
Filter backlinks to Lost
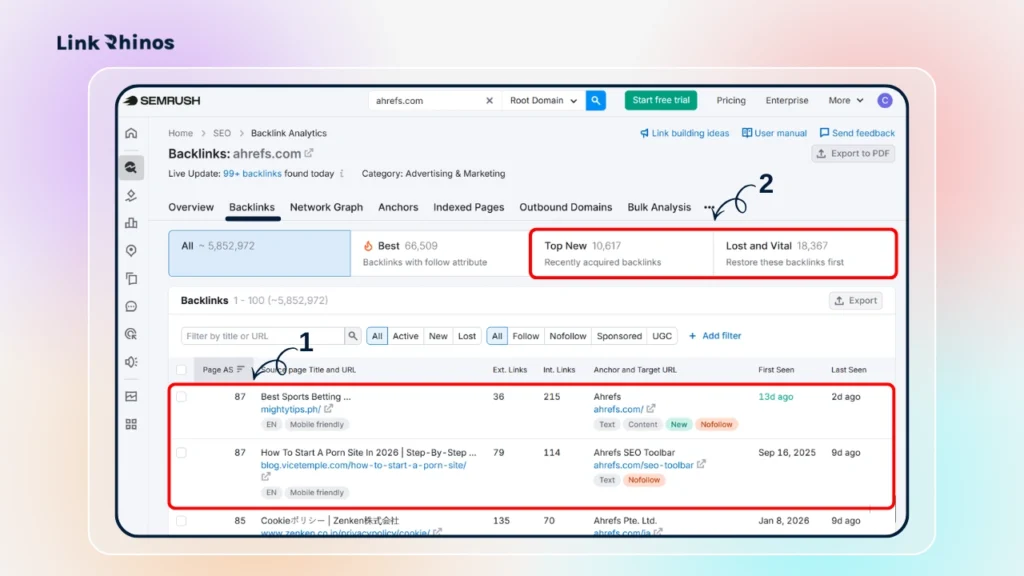click(467, 336)
